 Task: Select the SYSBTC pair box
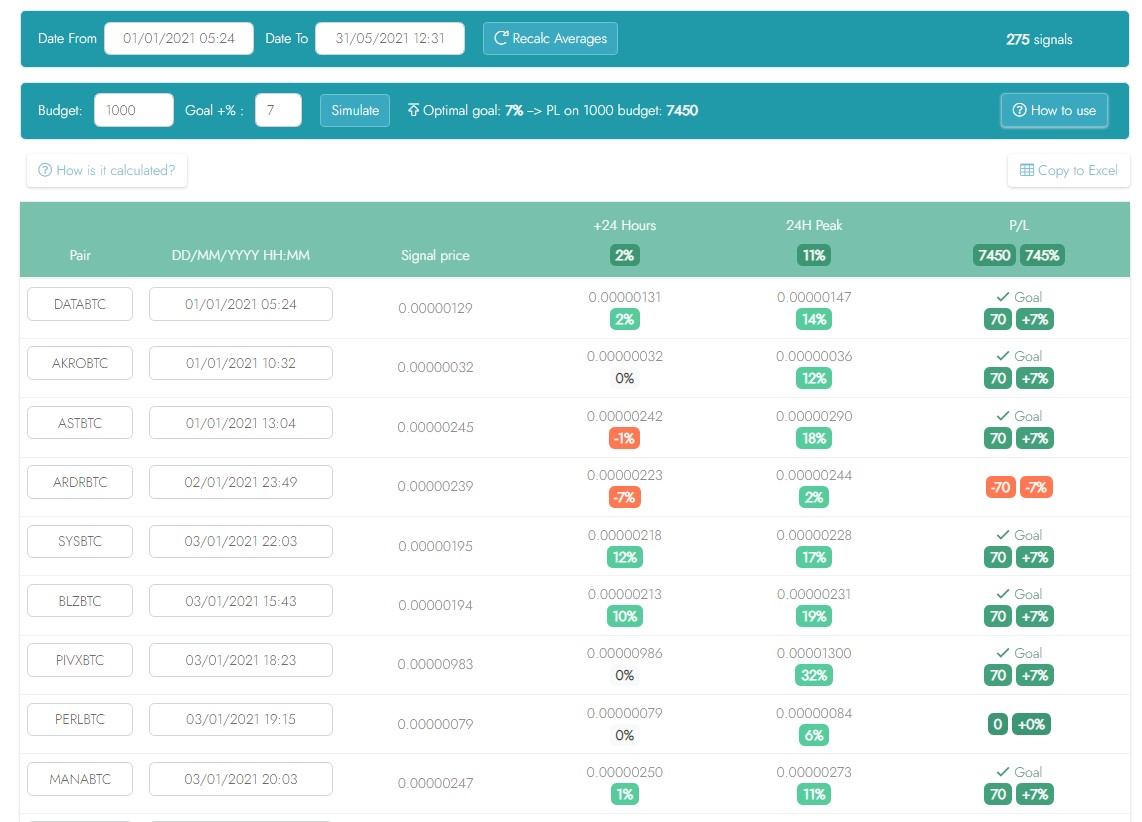tap(80, 542)
